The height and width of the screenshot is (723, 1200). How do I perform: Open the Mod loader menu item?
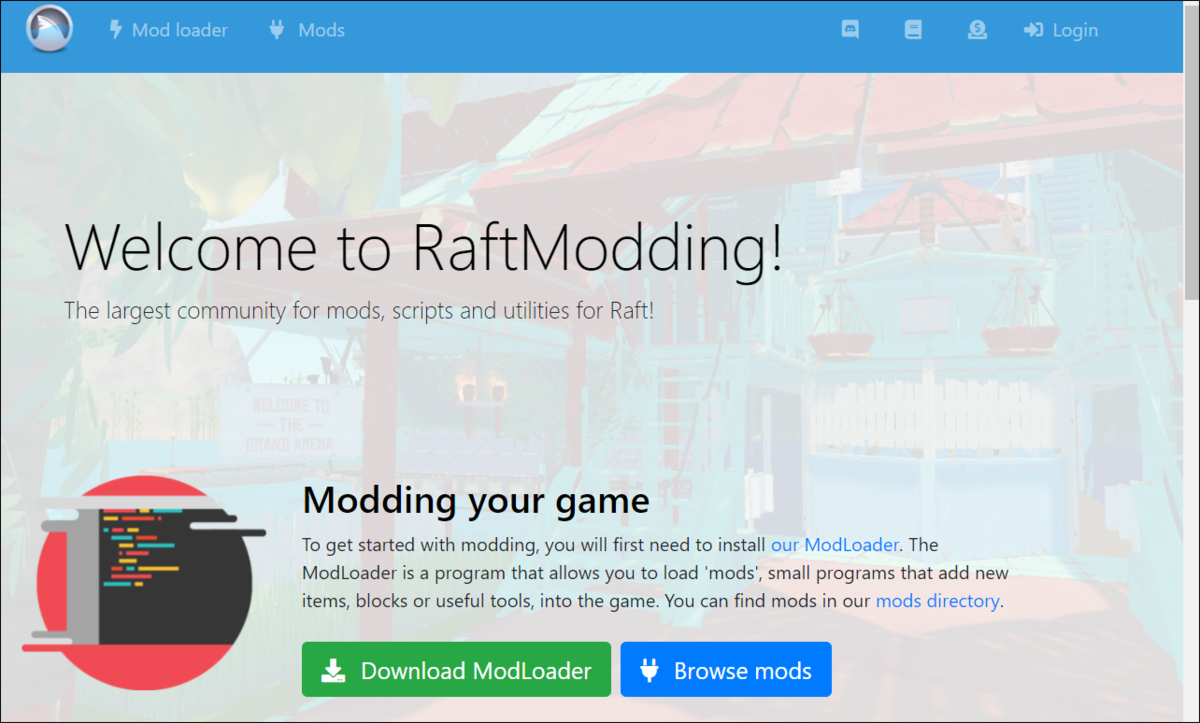[x=168, y=30]
